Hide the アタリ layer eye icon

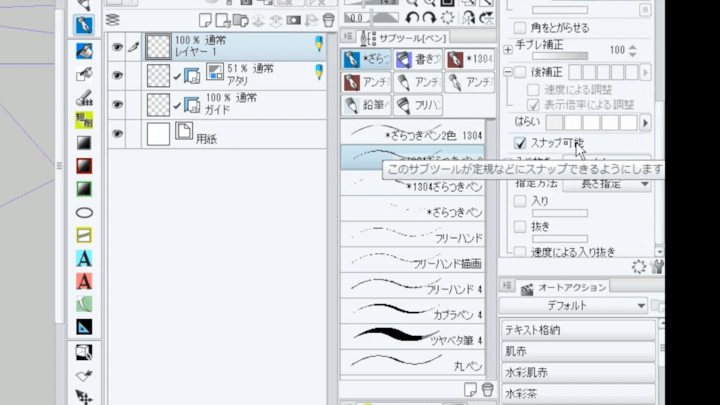(x=118, y=75)
